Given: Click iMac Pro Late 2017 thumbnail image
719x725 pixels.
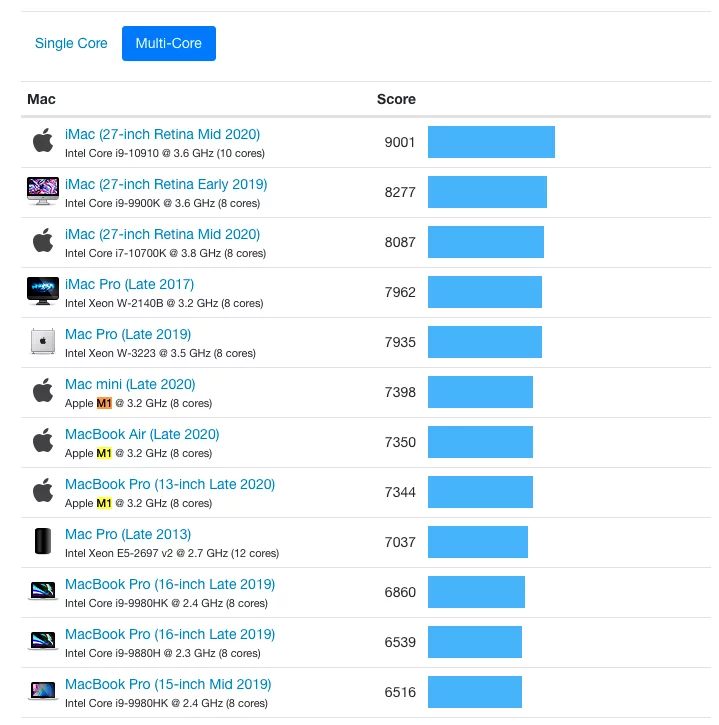Looking at the screenshot, I should 43,291.
